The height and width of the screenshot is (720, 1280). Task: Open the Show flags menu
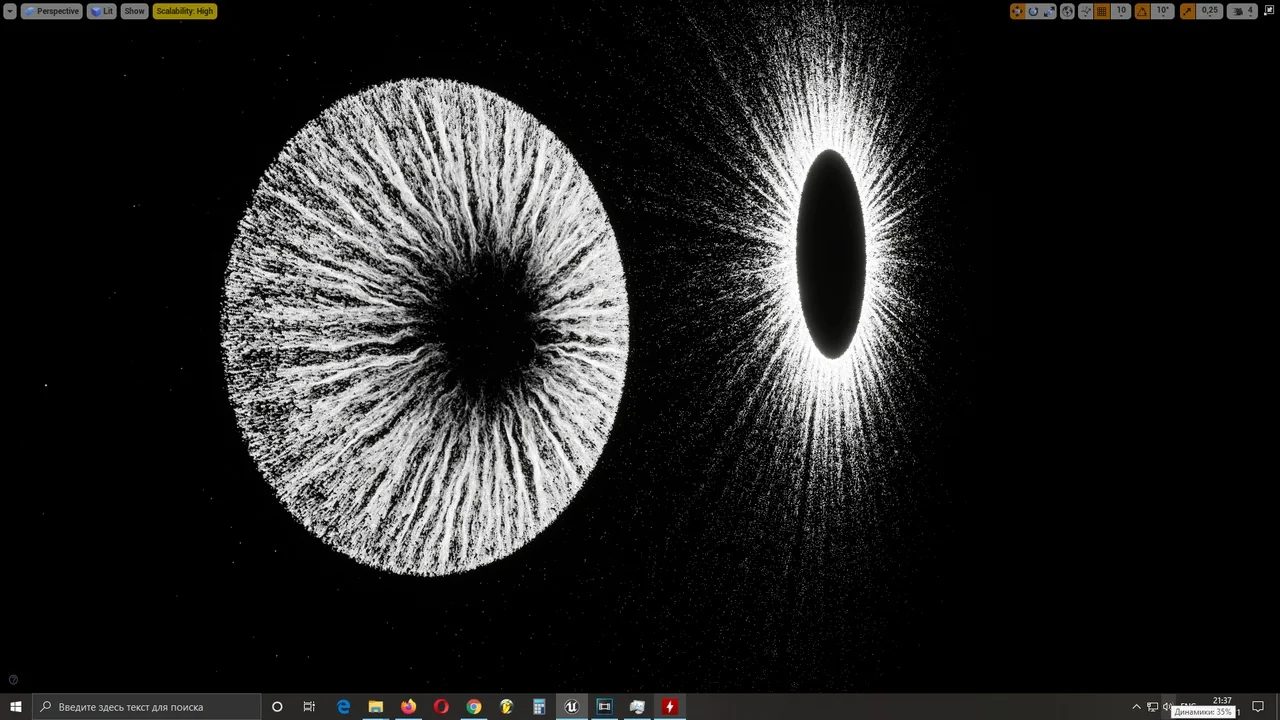click(x=134, y=11)
